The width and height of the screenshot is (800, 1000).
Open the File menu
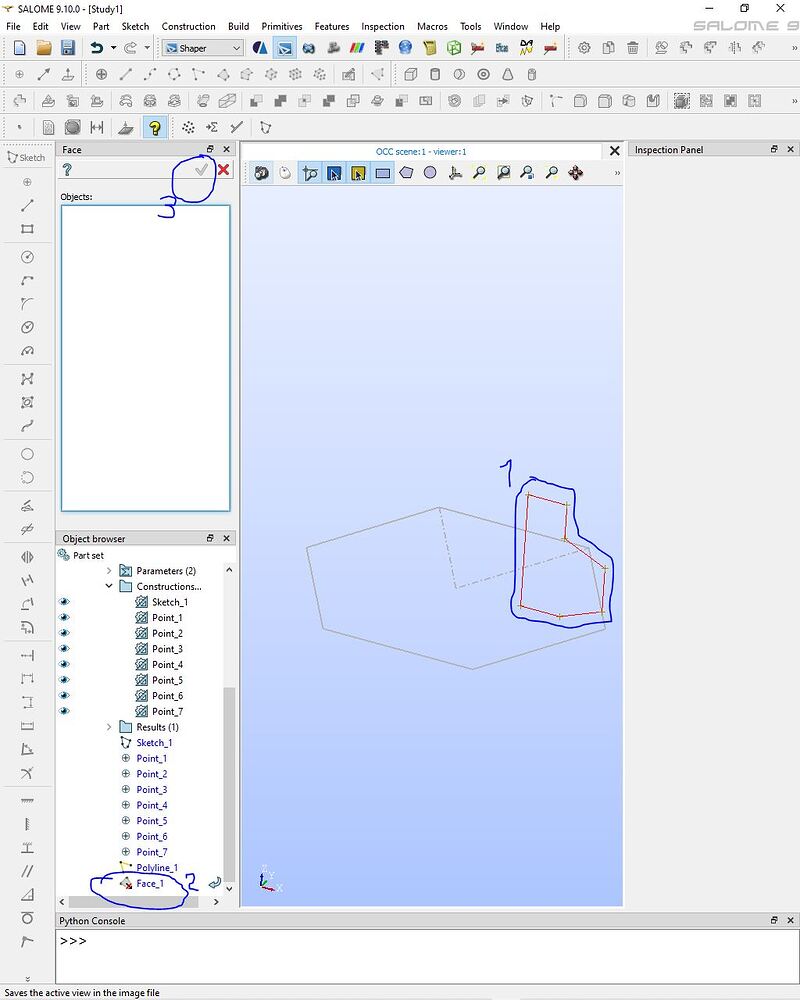13,27
